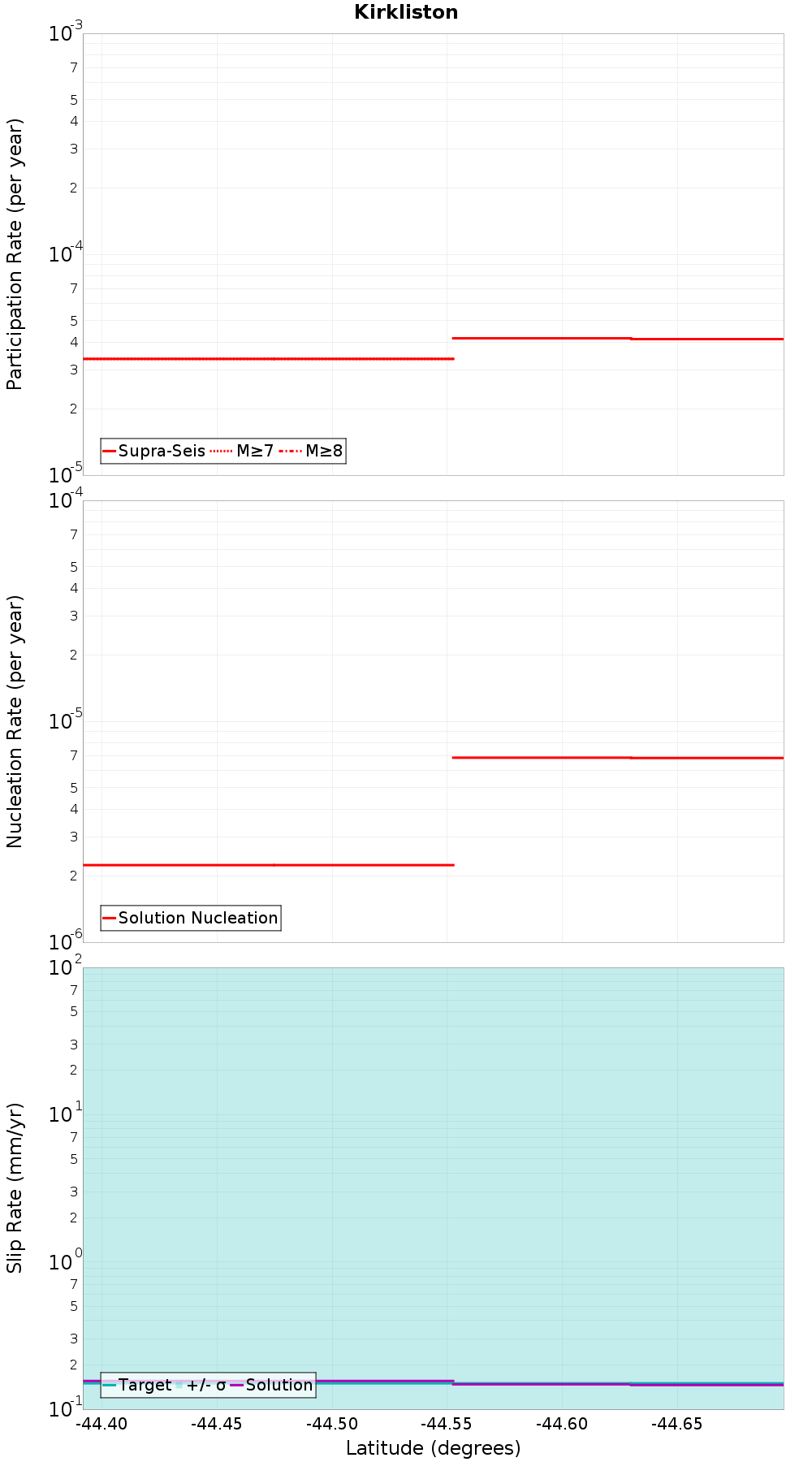Click the upper right participation rate line segment
This screenshot has width=812, height=1462.
click(618, 338)
